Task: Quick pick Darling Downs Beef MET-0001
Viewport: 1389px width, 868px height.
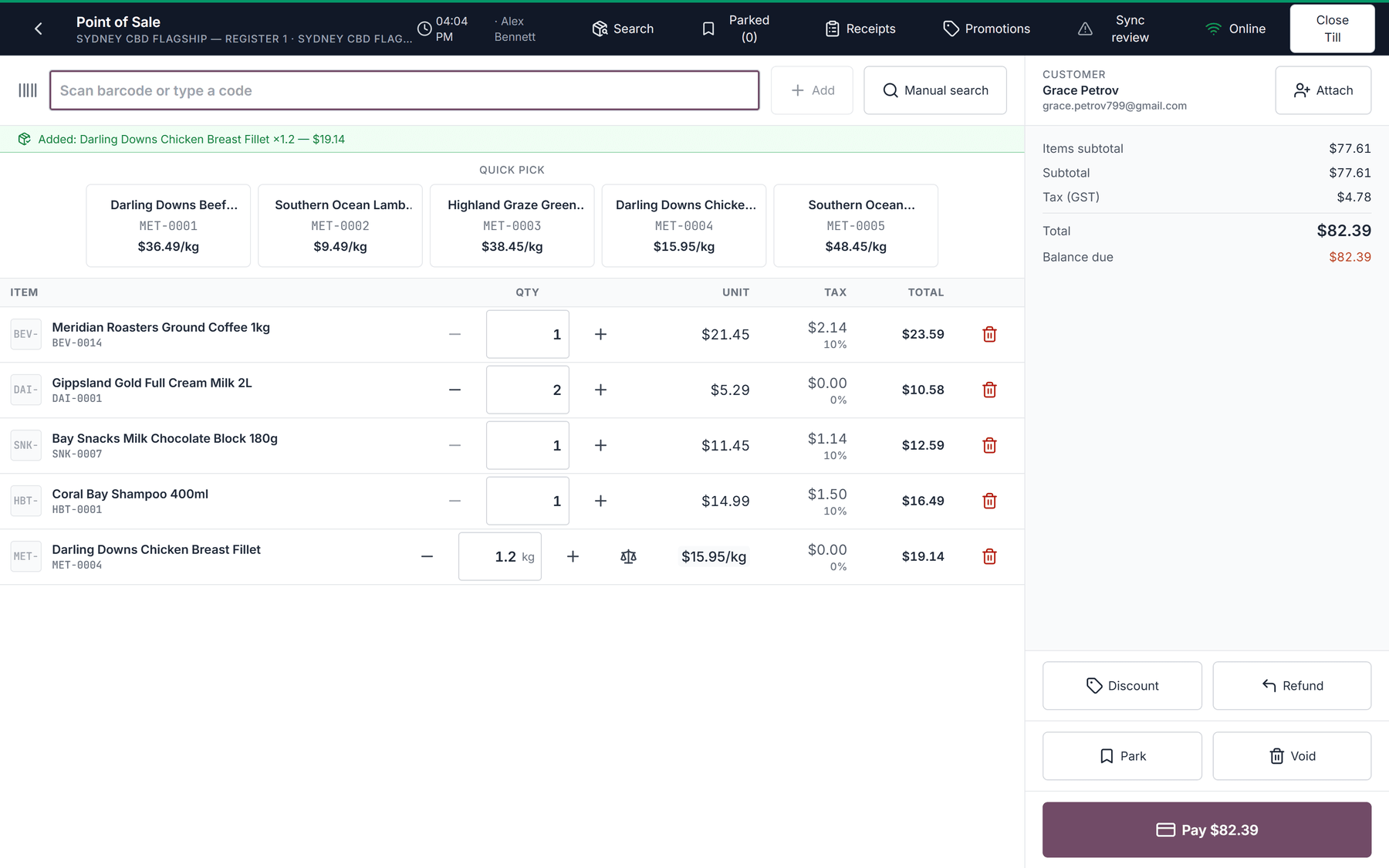Action: coord(168,225)
